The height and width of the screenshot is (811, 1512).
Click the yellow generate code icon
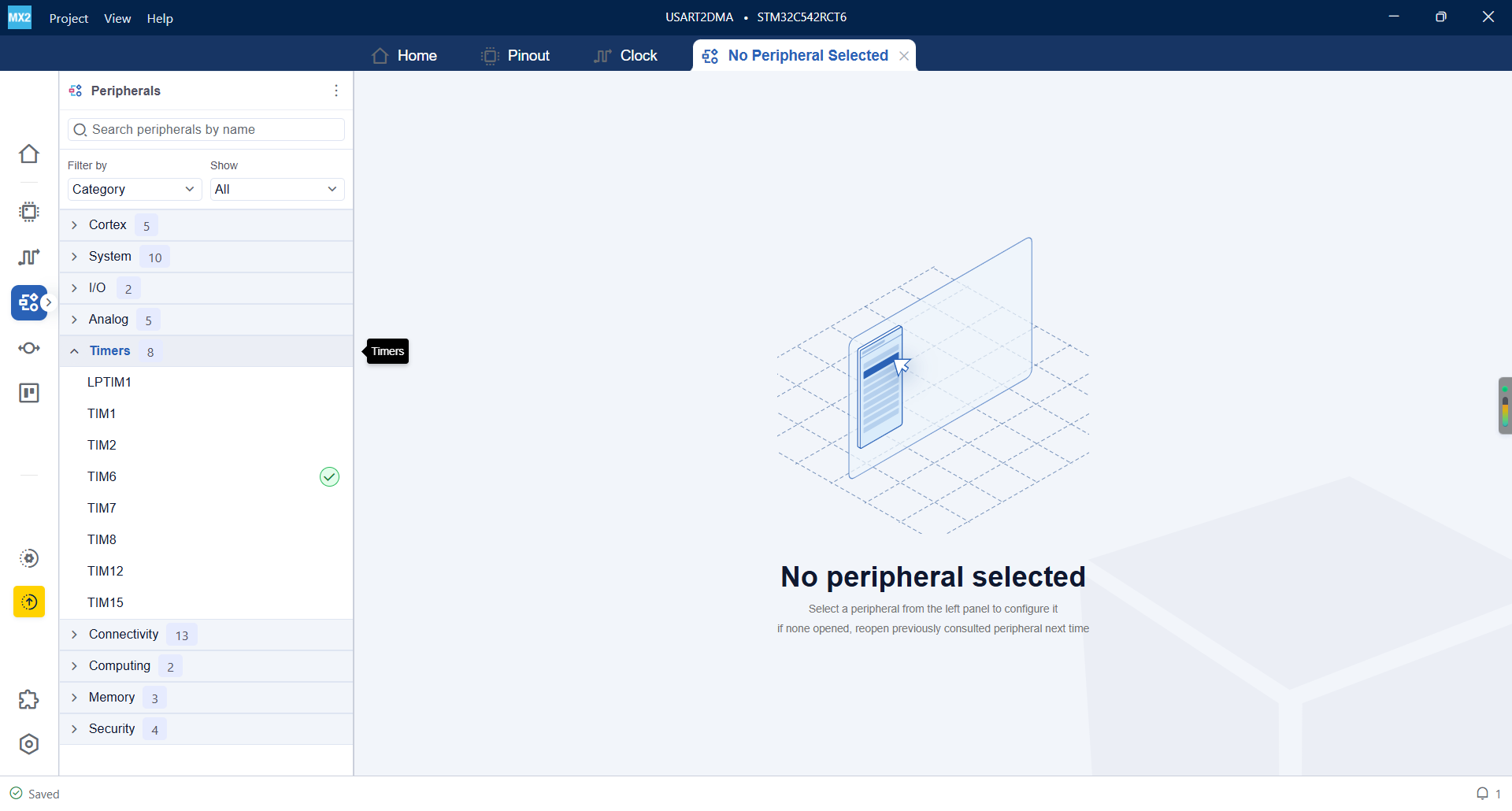(29, 602)
